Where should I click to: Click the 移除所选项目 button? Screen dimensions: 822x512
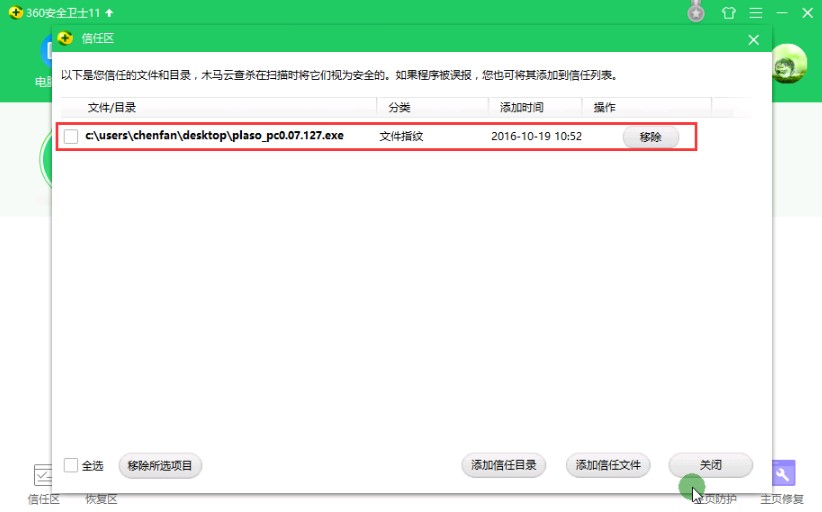(161, 465)
